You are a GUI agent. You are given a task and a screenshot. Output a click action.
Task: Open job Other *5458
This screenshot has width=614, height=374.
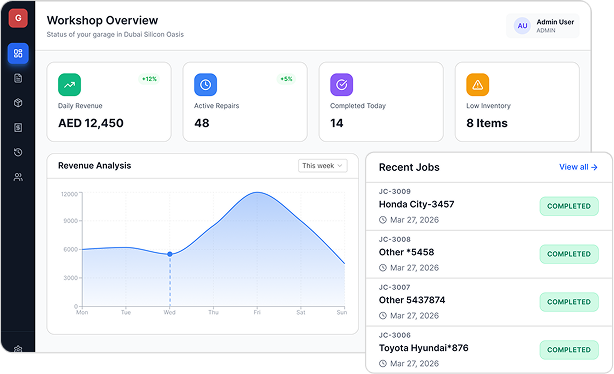tap(406, 252)
